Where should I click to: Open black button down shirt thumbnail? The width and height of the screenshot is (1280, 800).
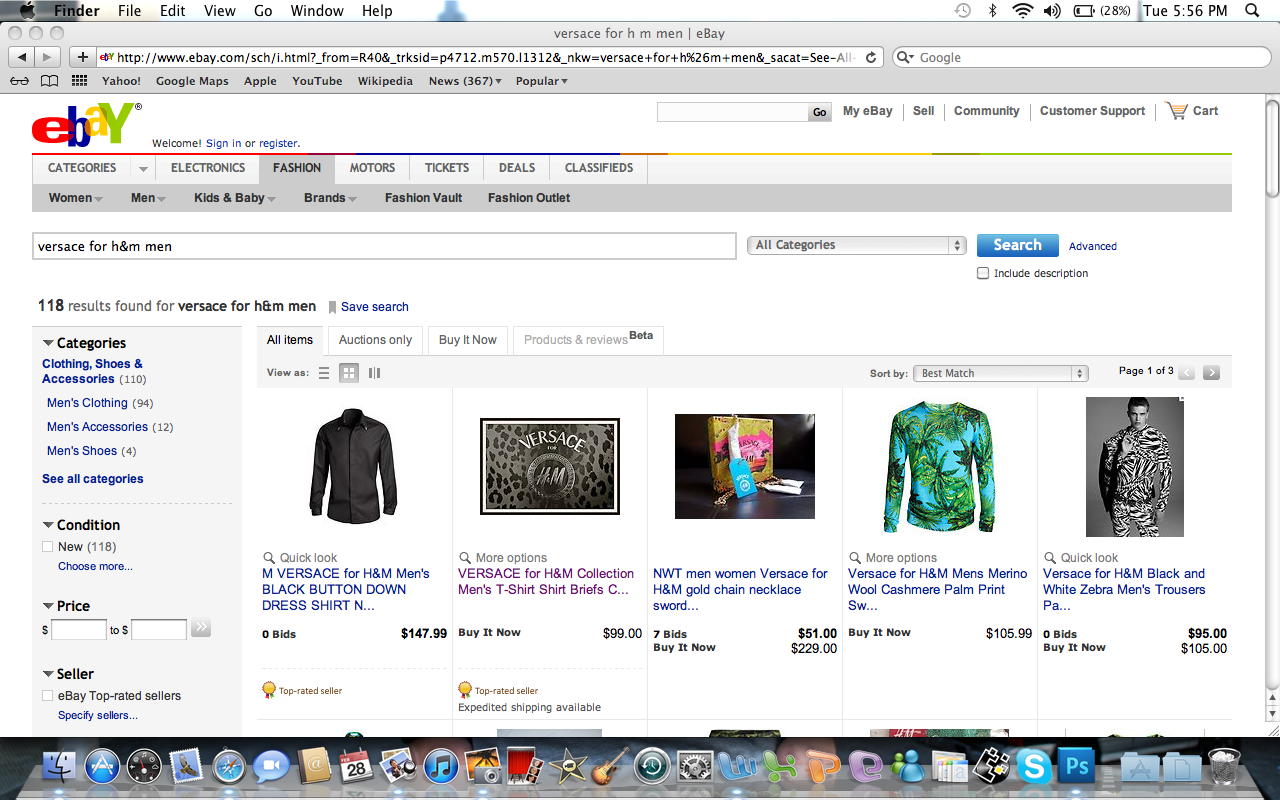tap(354, 466)
